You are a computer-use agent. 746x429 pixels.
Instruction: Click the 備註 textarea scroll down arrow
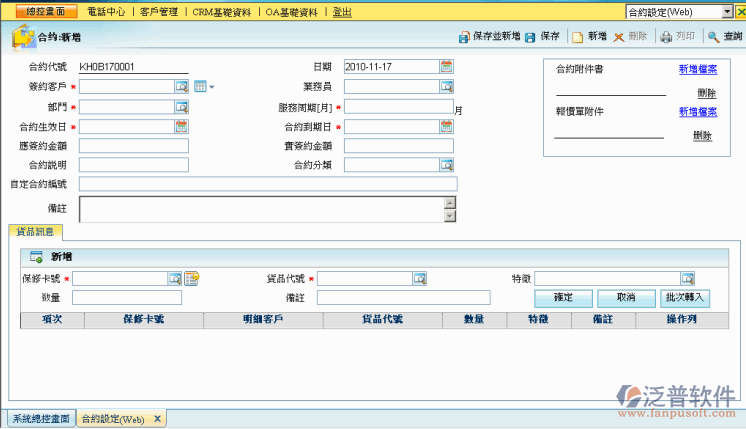[450, 215]
